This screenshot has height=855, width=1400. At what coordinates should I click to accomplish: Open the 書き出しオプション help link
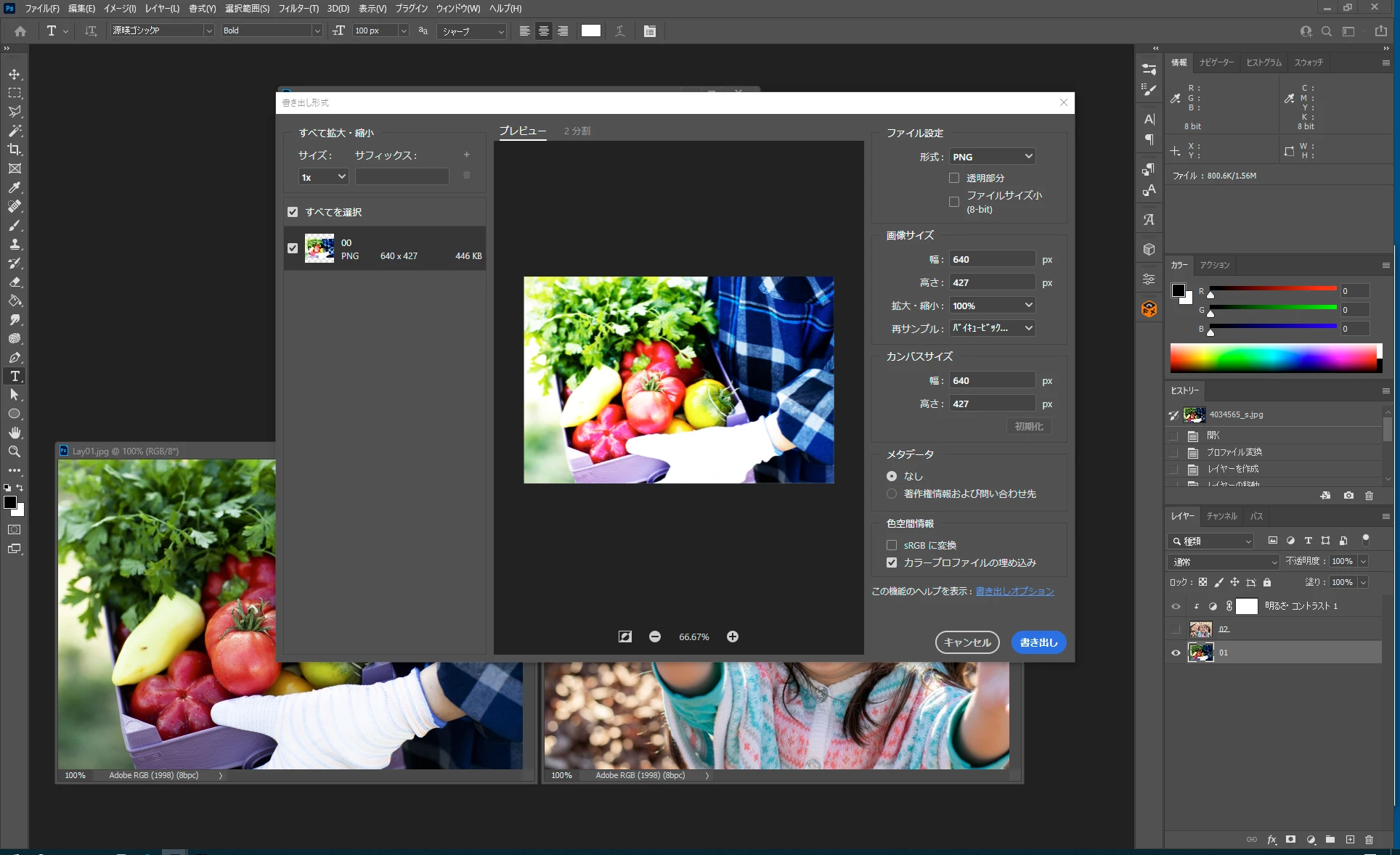coord(1014,592)
